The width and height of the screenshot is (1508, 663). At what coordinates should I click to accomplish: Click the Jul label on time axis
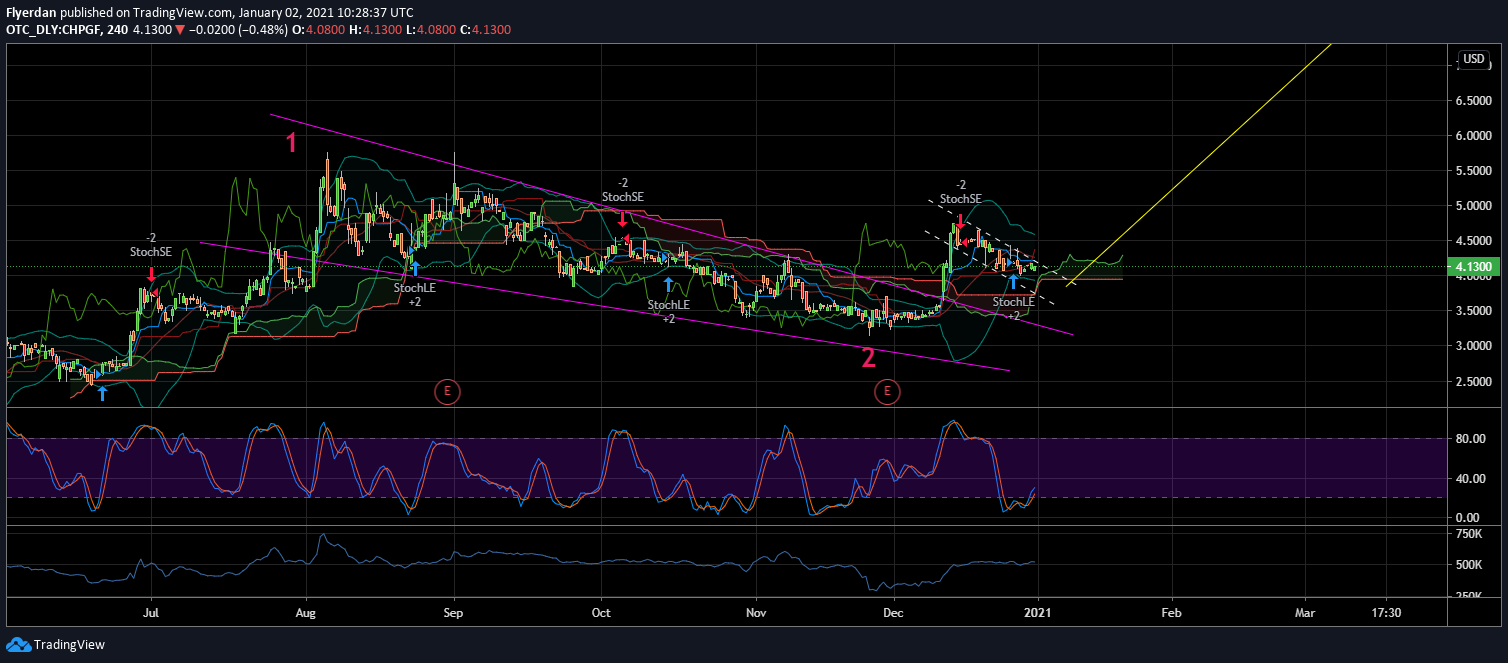point(152,612)
